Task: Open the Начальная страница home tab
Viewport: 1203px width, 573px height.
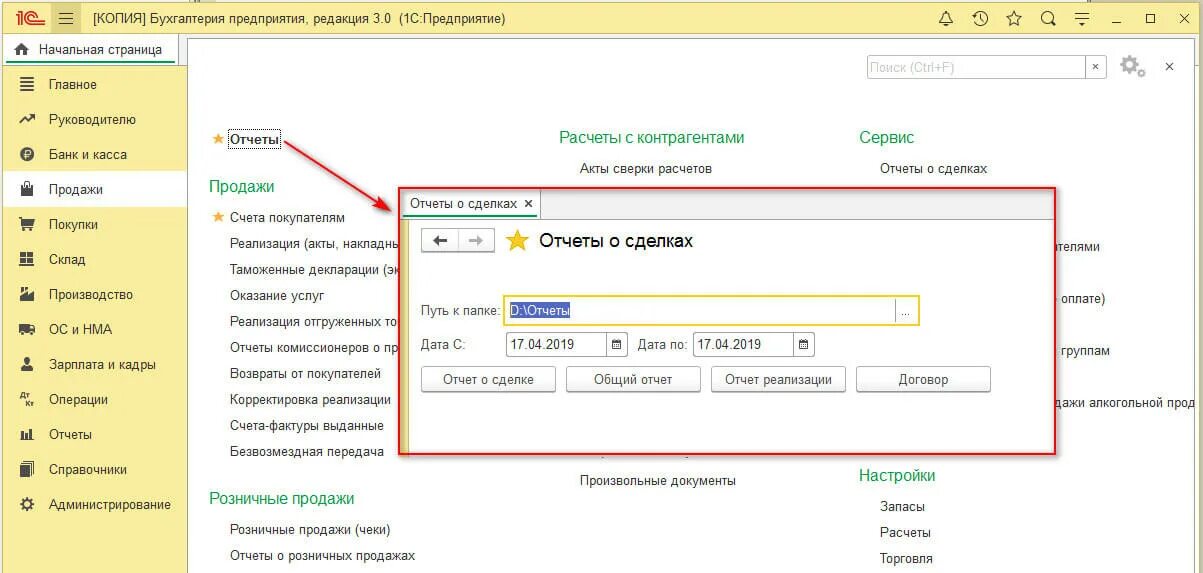Action: (x=89, y=49)
